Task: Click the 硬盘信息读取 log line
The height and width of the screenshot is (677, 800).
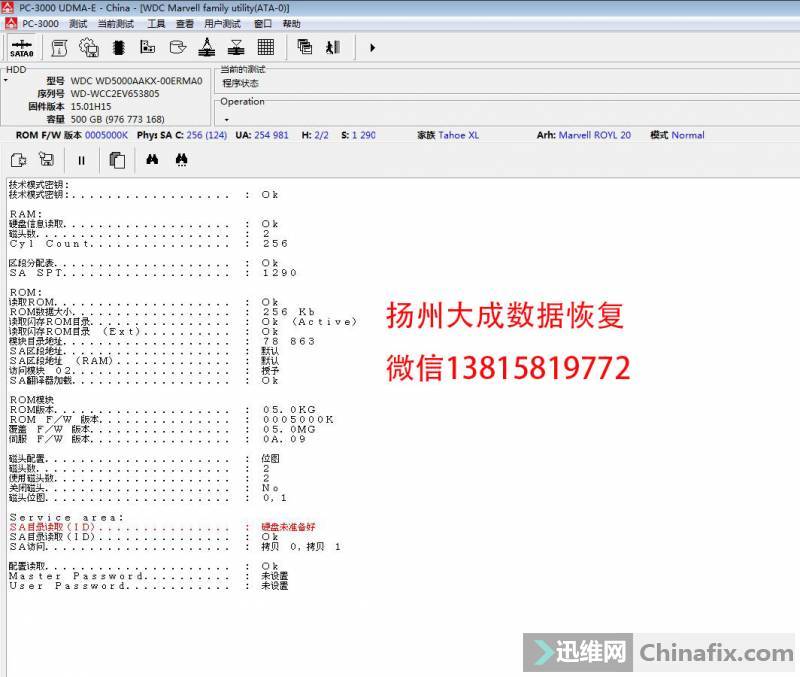Action: pyautogui.click(x=144, y=224)
